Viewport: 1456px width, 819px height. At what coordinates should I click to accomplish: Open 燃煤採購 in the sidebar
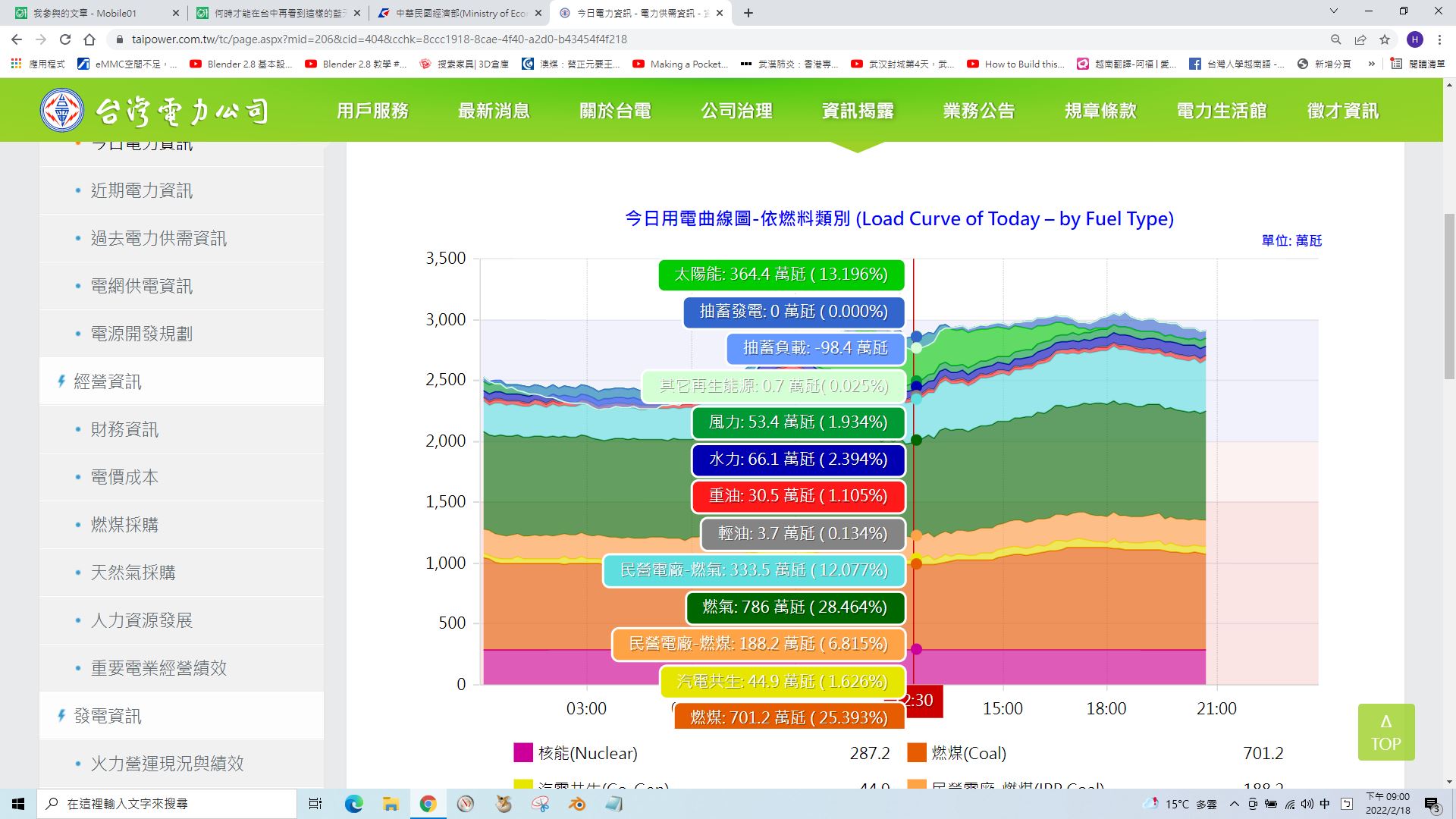181,525
